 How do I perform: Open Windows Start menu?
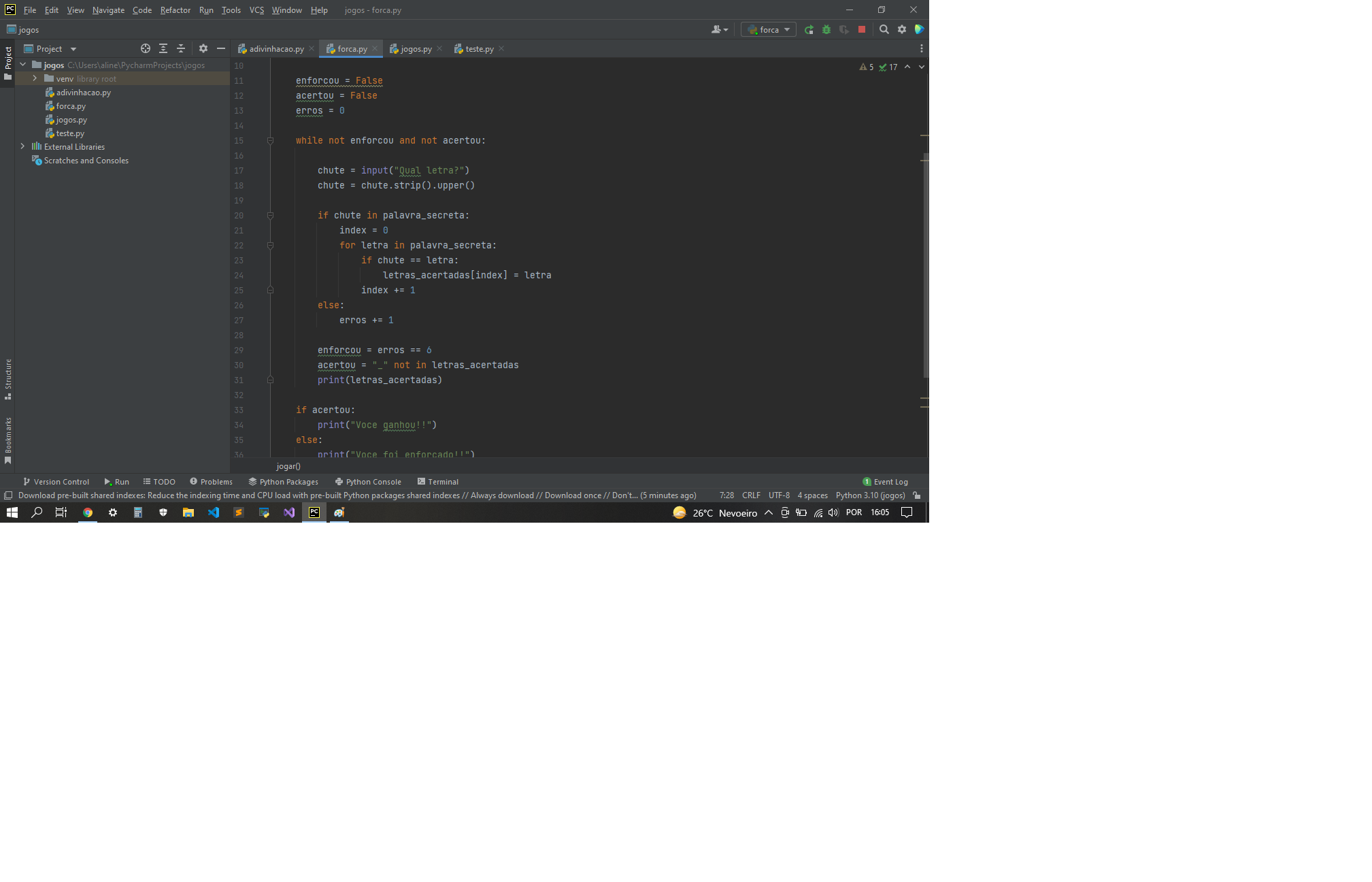click(x=12, y=512)
